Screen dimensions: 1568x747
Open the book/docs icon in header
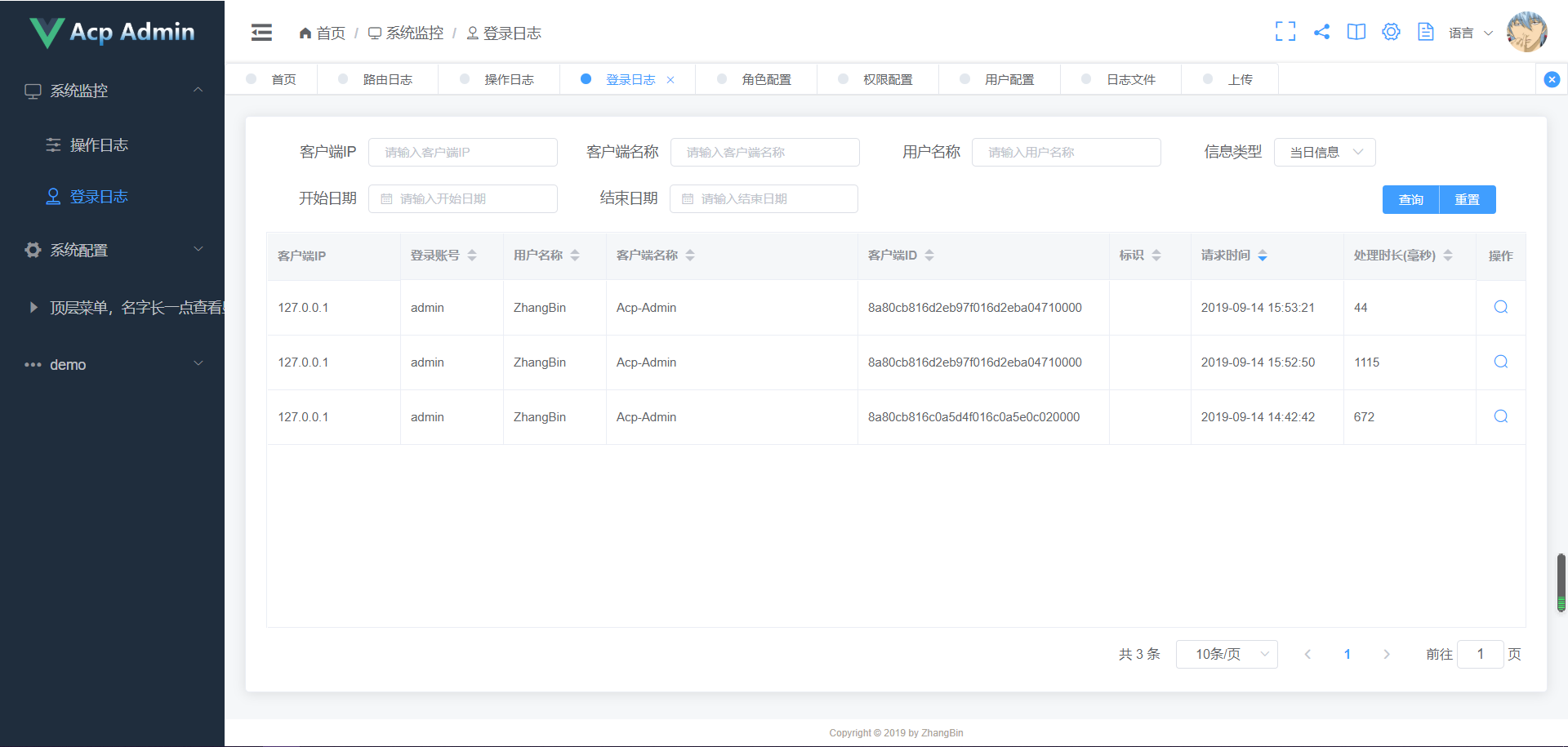pyautogui.click(x=1356, y=32)
